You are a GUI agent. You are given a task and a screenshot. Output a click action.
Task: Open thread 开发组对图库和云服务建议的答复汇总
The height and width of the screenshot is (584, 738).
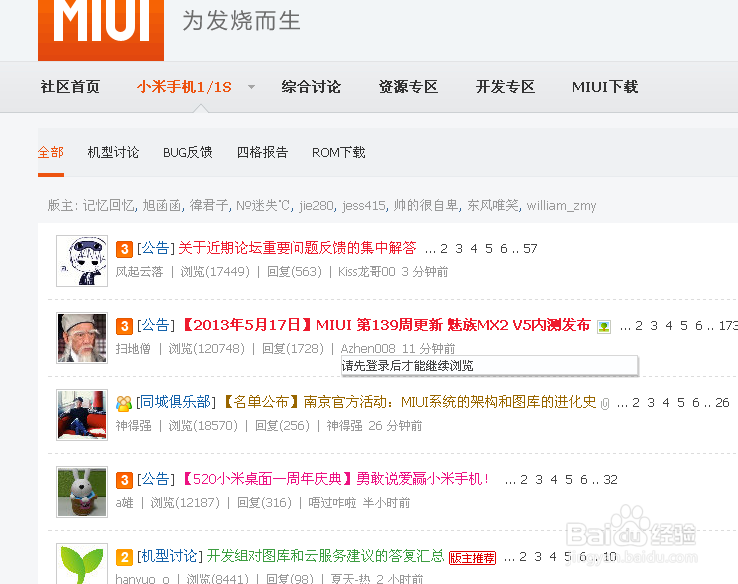tap(325, 556)
